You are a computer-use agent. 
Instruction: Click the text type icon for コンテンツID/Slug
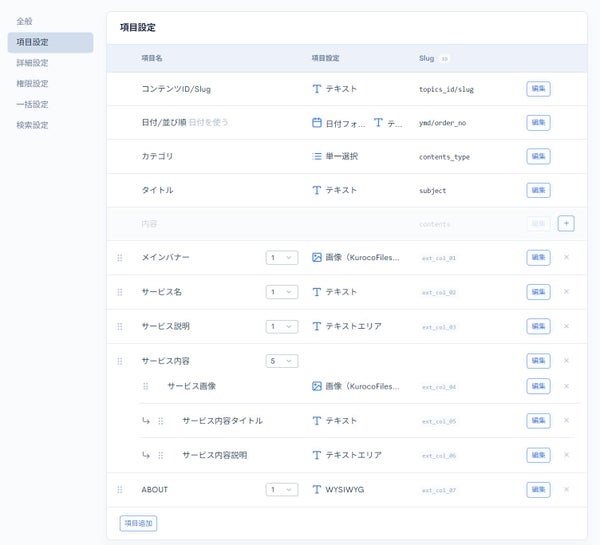(316, 89)
